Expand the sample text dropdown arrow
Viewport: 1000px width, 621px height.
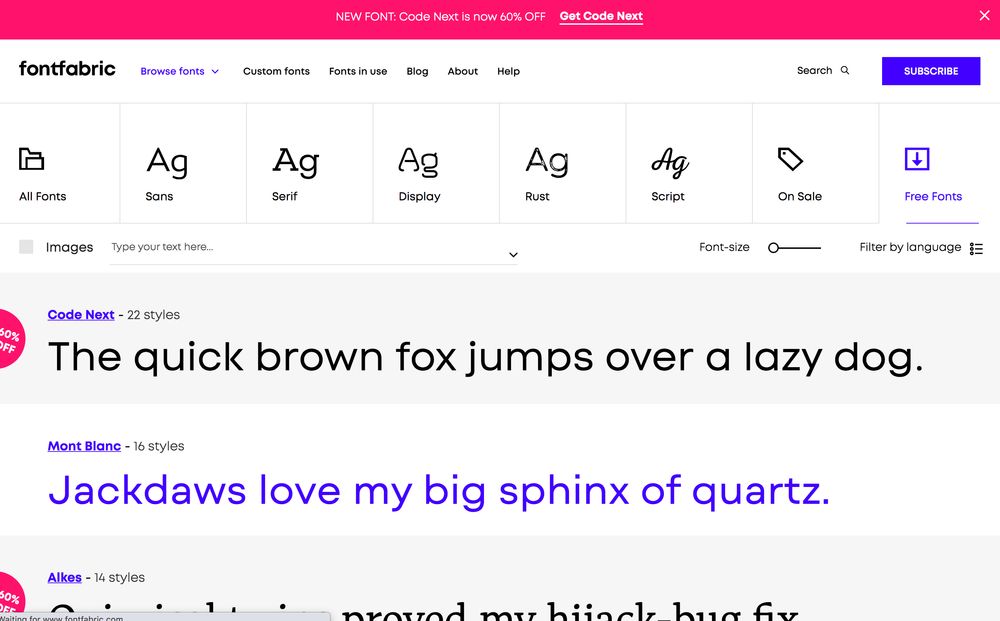[513, 254]
